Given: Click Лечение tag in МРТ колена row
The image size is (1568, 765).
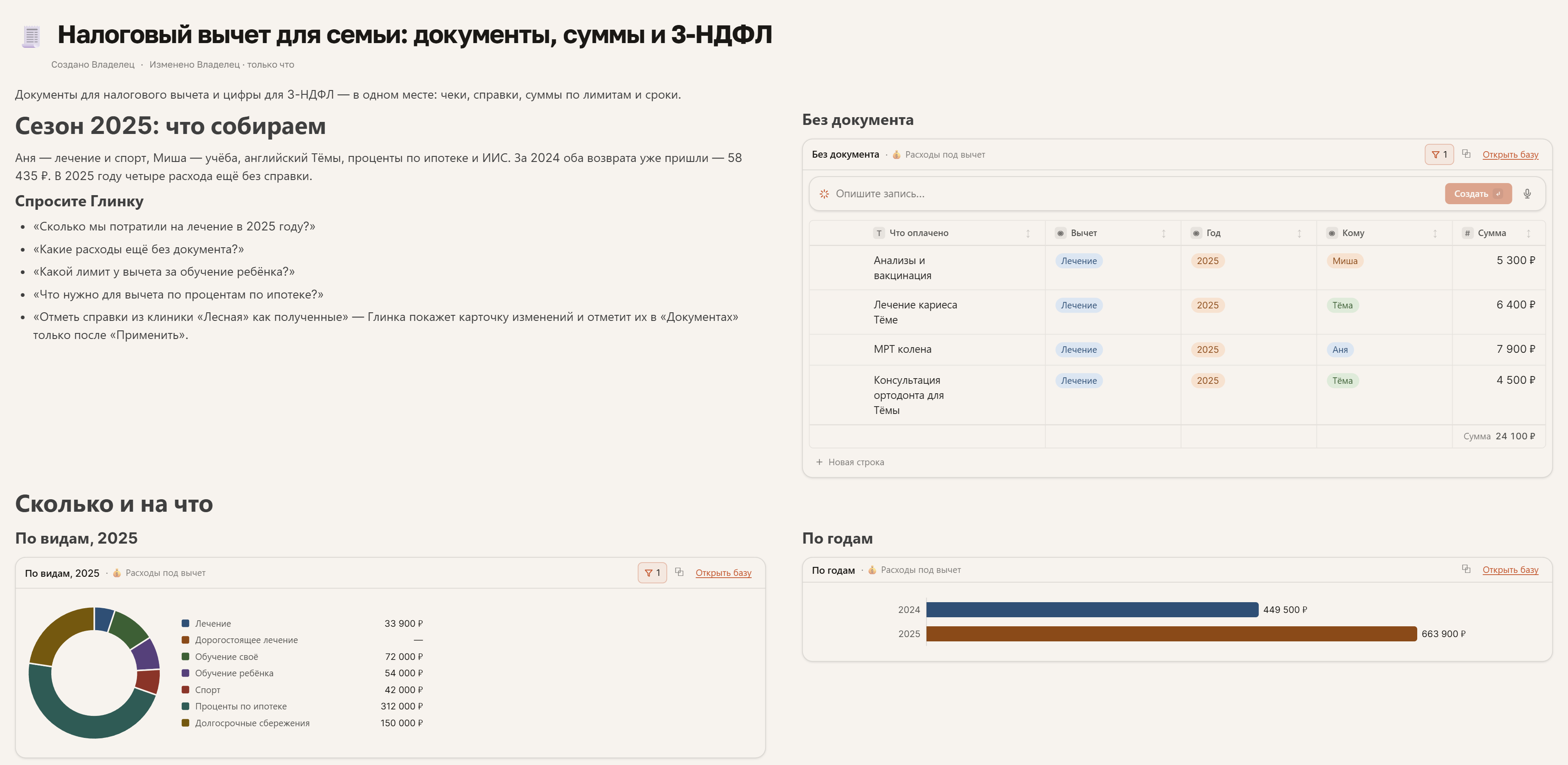Looking at the screenshot, I should (1079, 349).
